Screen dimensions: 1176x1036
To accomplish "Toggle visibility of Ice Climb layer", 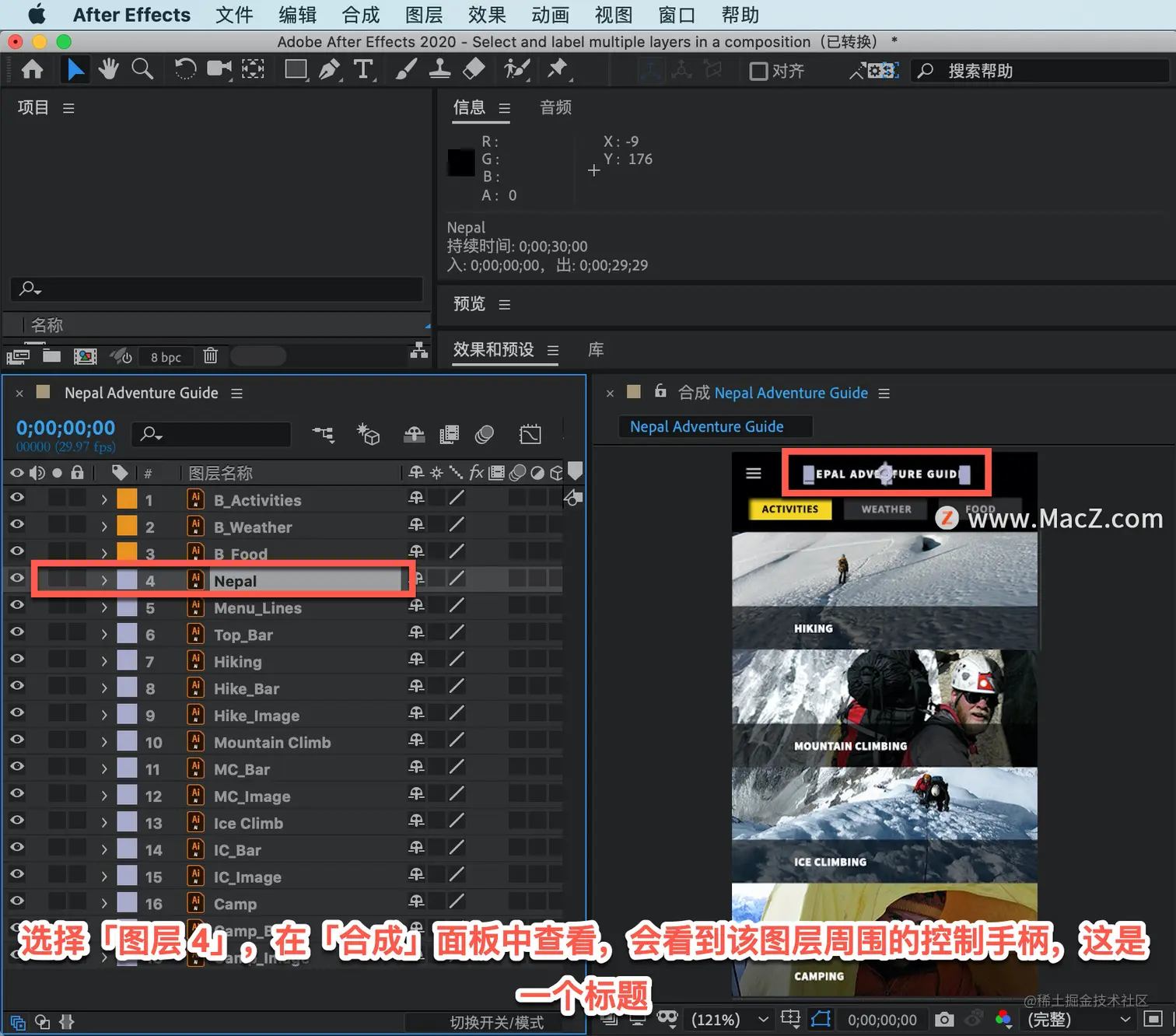I will point(16,821).
